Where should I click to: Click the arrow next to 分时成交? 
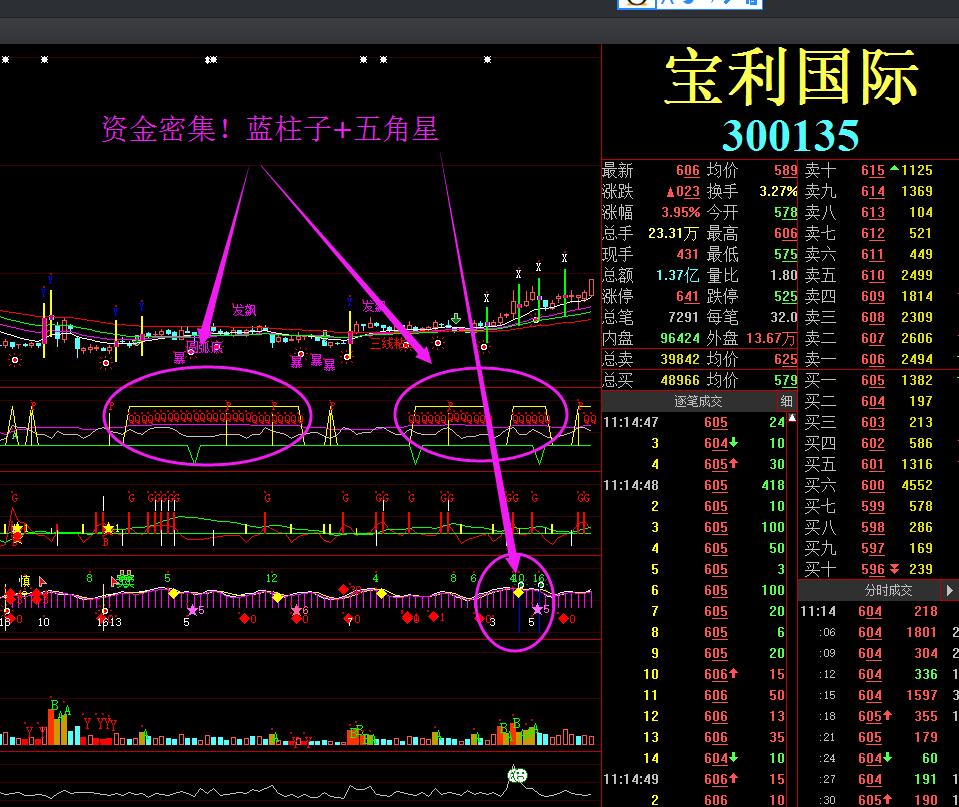click(949, 590)
